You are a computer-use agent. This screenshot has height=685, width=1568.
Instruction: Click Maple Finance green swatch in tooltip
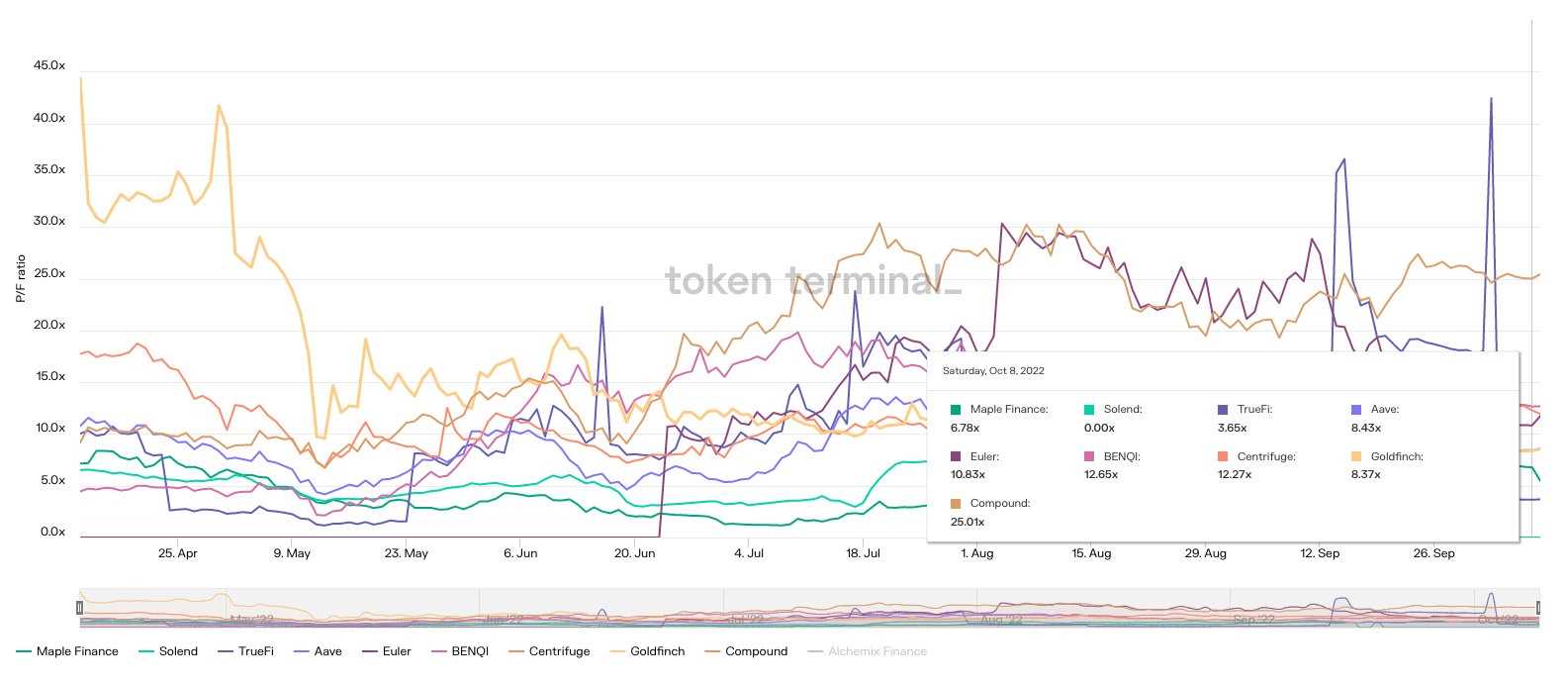coord(956,409)
